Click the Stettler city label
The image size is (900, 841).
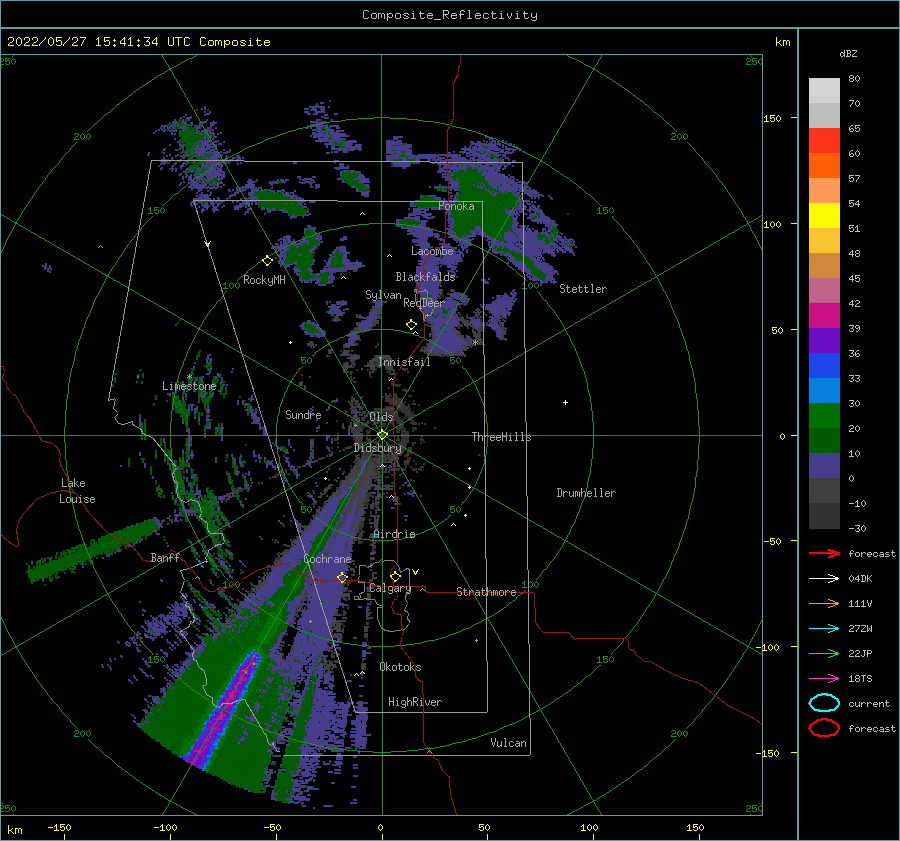pos(583,289)
